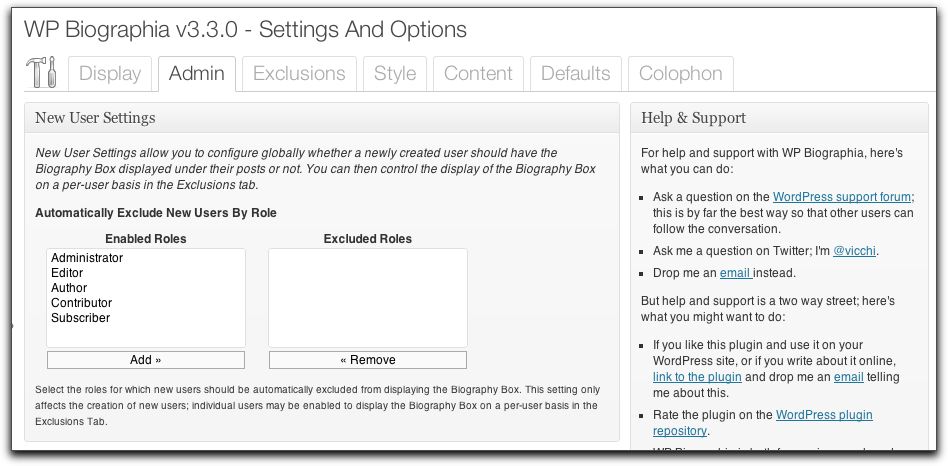View the Colophon tab

680,74
